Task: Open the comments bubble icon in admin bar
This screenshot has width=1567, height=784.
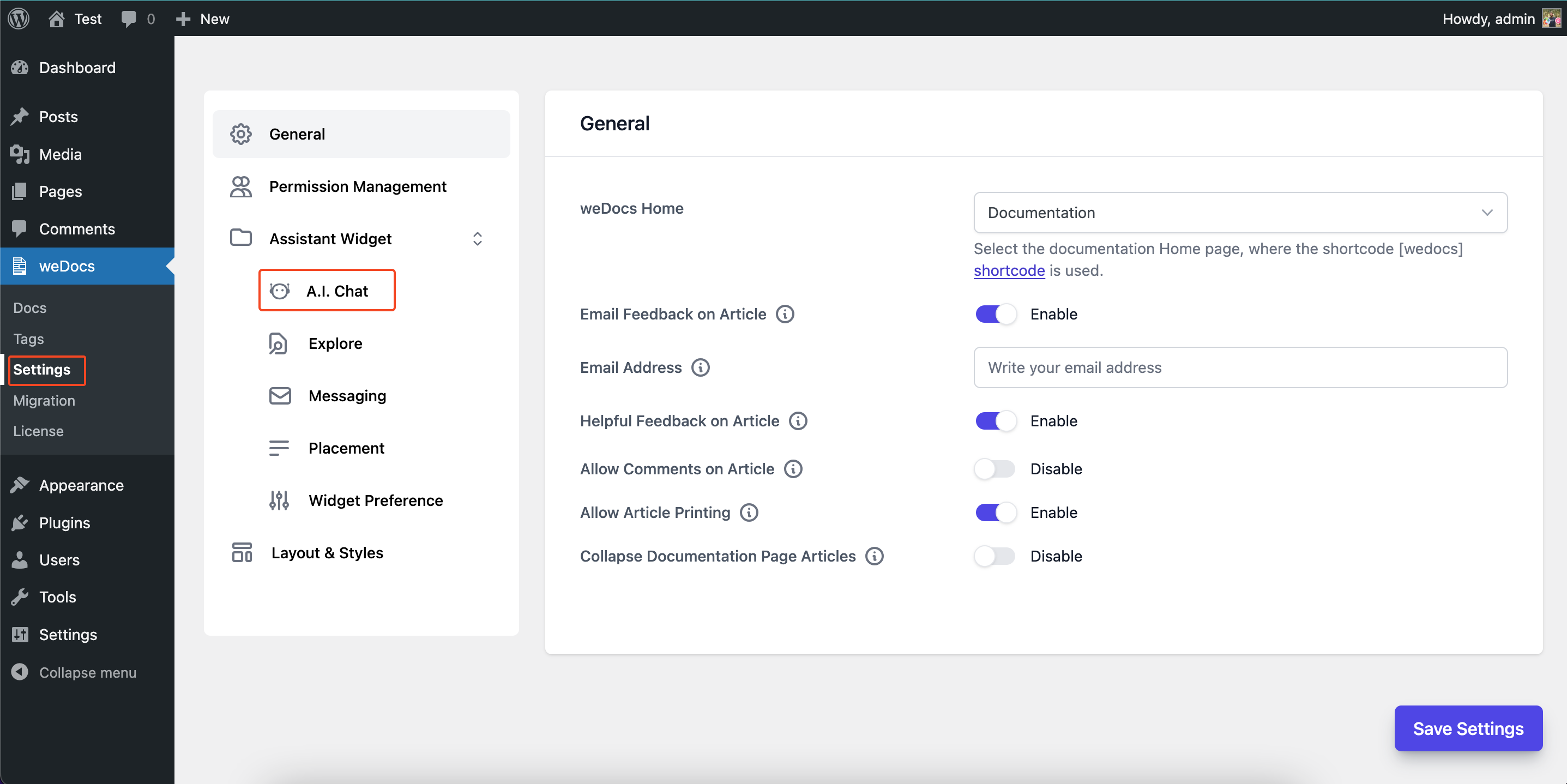Action: coord(128,19)
